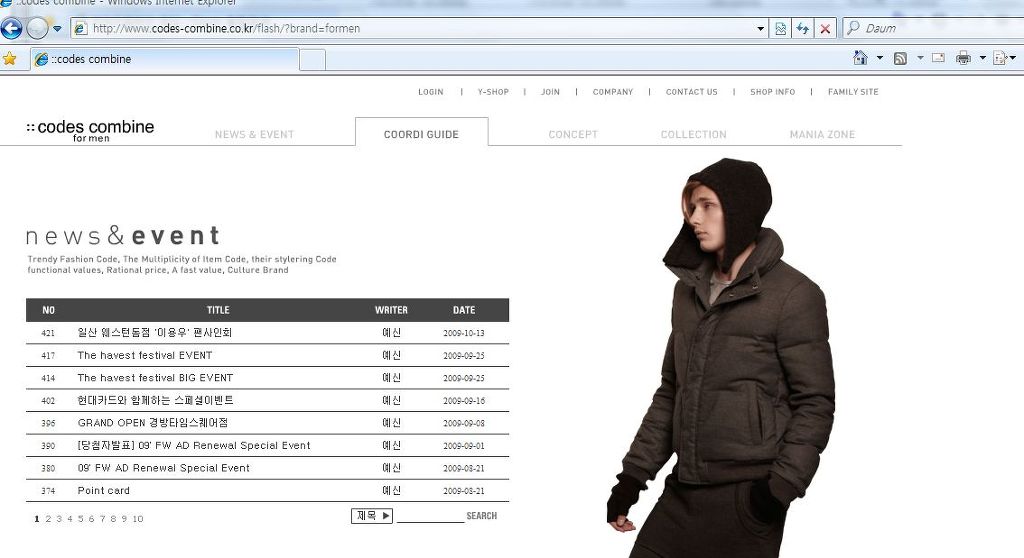Click the address bar URL field
This screenshot has width=1024, height=558.
pos(413,28)
